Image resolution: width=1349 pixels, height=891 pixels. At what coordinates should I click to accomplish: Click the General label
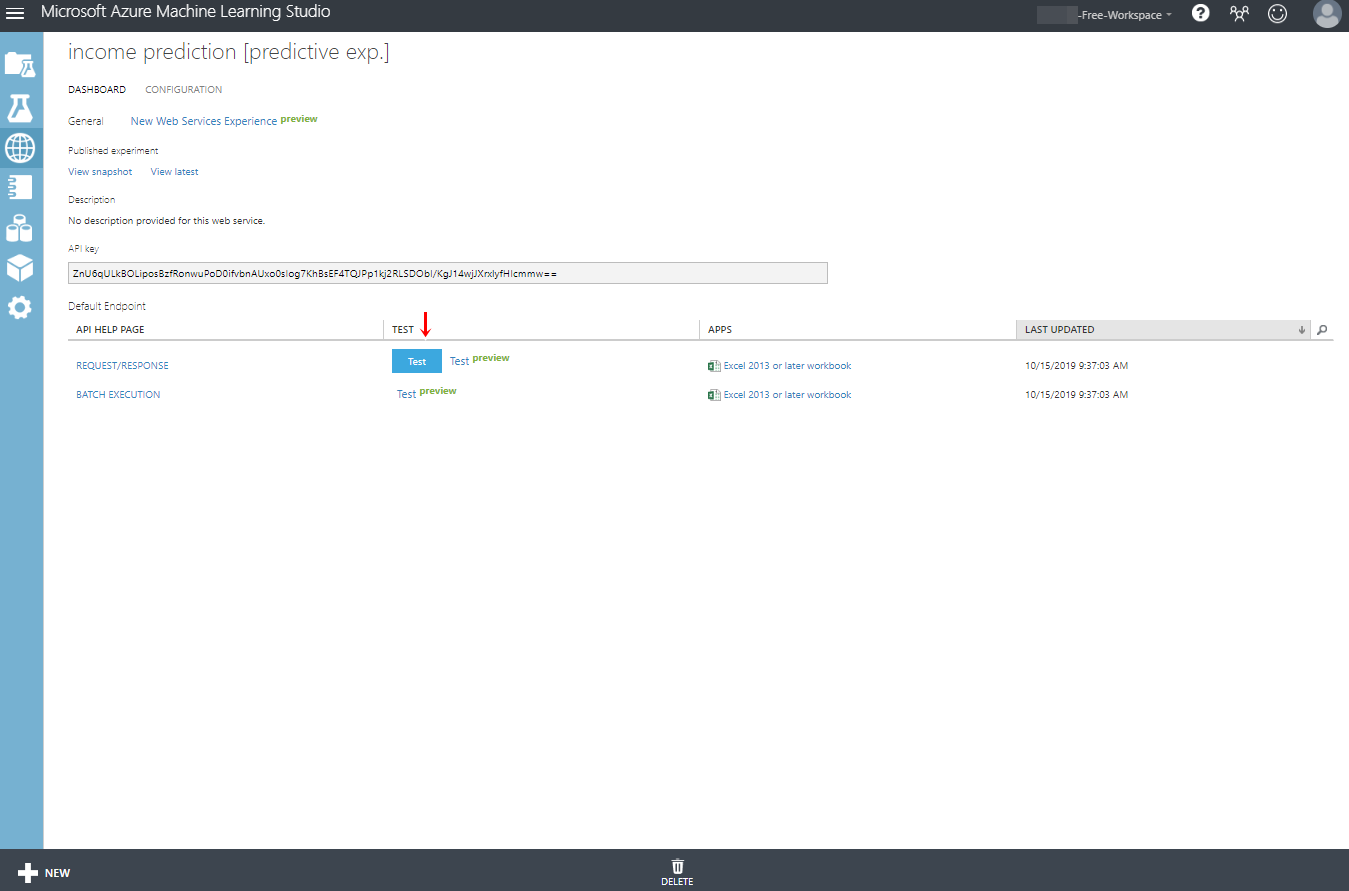click(x=86, y=121)
